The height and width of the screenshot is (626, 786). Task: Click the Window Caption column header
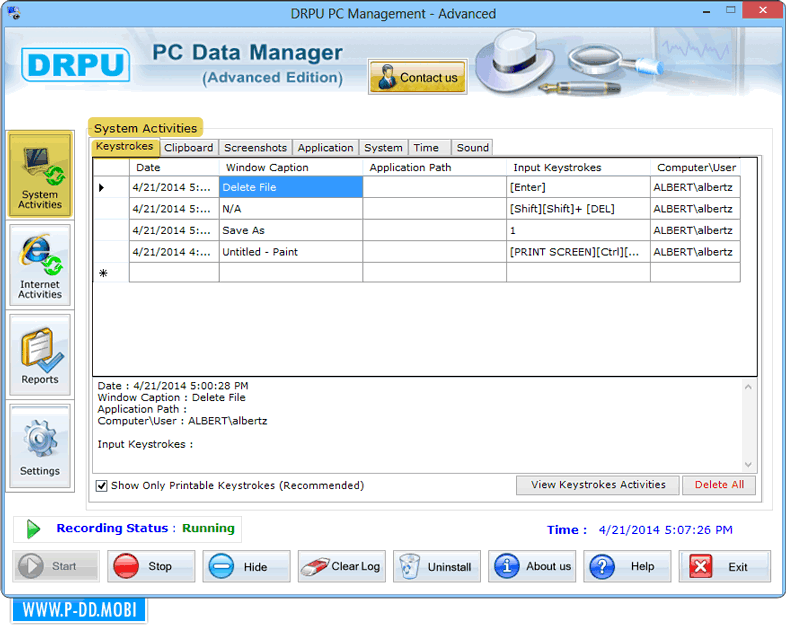point(291,167)
